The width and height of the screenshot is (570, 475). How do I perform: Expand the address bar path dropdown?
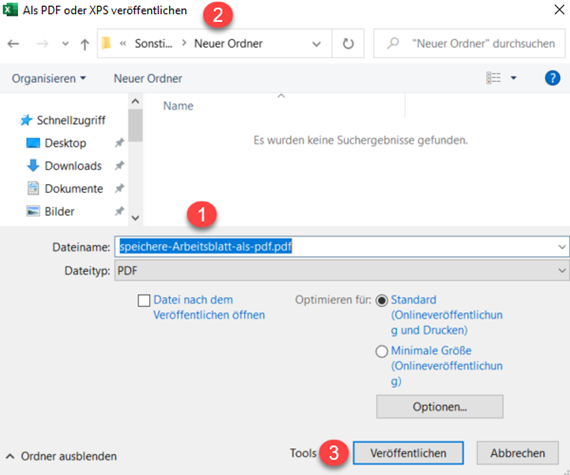[316, 44]
